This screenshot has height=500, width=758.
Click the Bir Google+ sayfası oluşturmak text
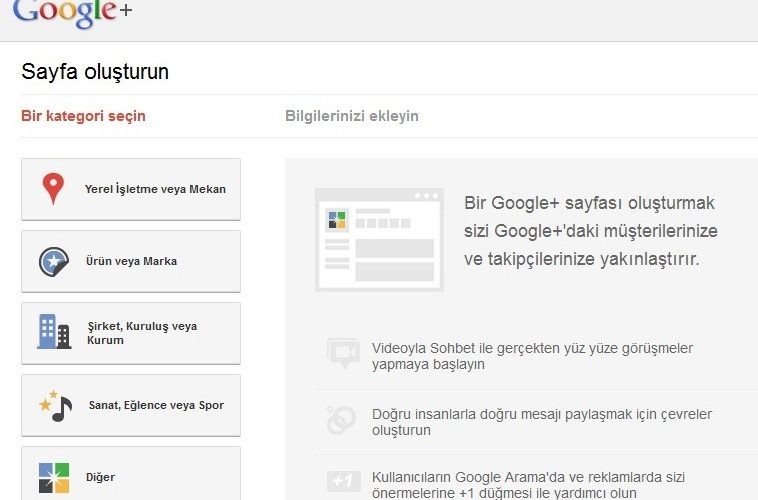[591, 231]
